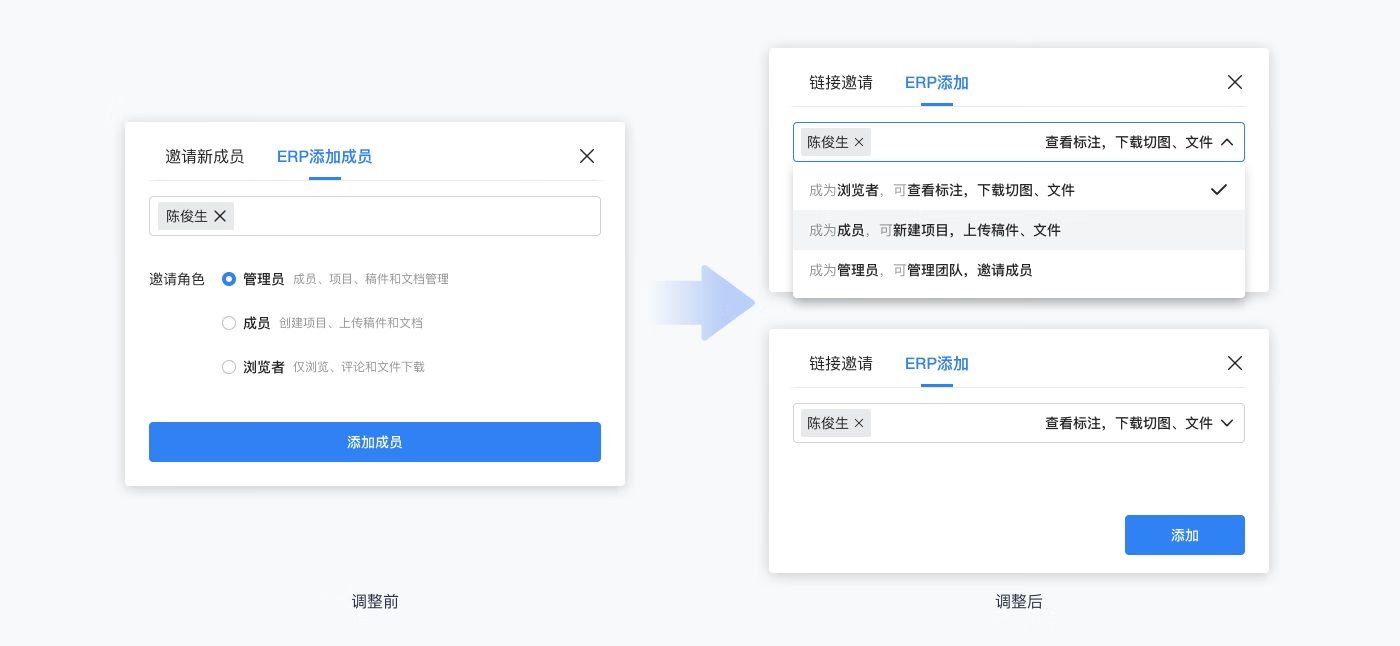Click 创建项目、上传稿件和文档 description text
This screenshot has height=646, width=1400.
(x=351, y=323)
